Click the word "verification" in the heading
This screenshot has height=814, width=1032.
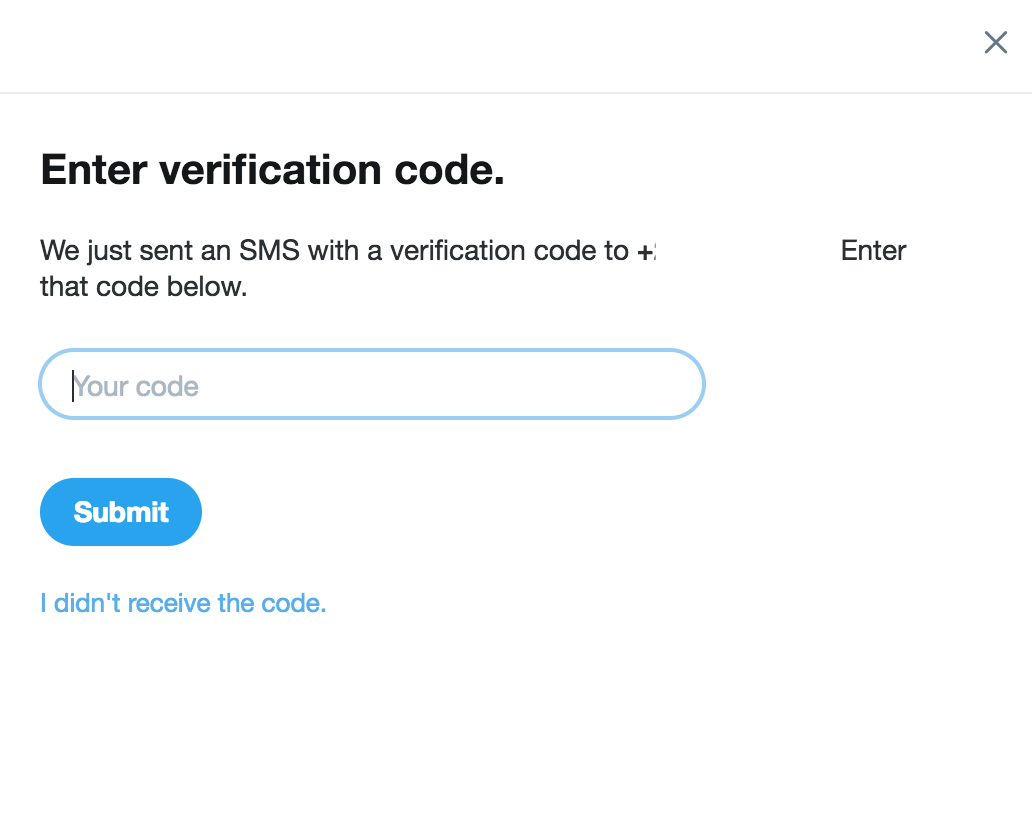pyautogui.click(x=272, y=171)
